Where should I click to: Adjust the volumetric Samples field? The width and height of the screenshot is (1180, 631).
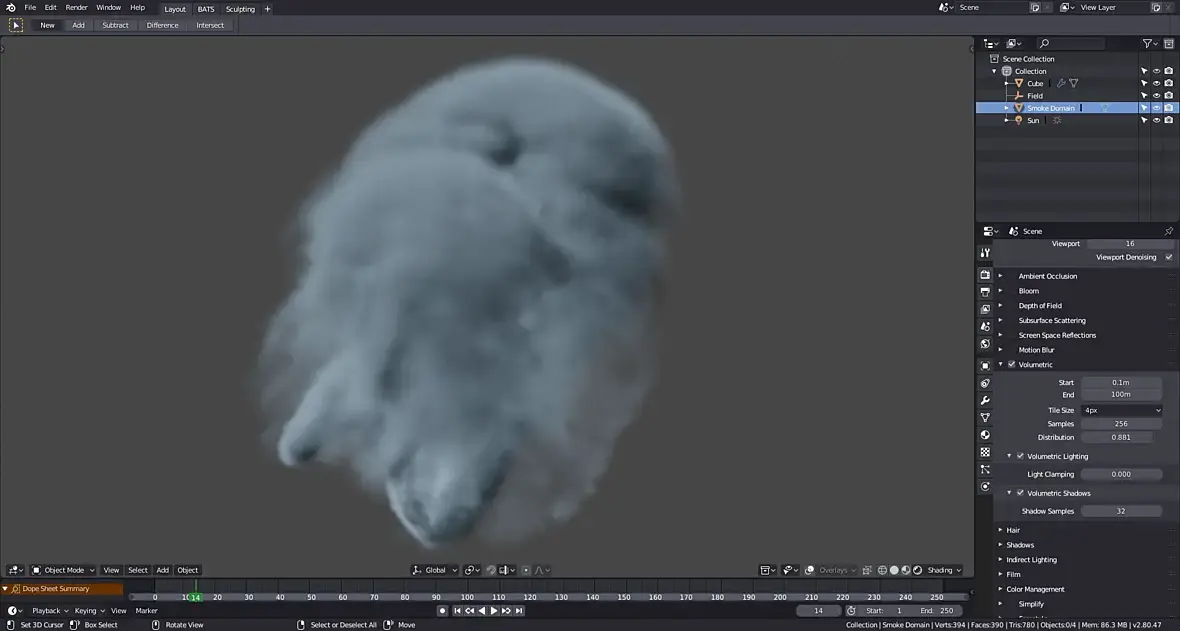pos(1121,424)
